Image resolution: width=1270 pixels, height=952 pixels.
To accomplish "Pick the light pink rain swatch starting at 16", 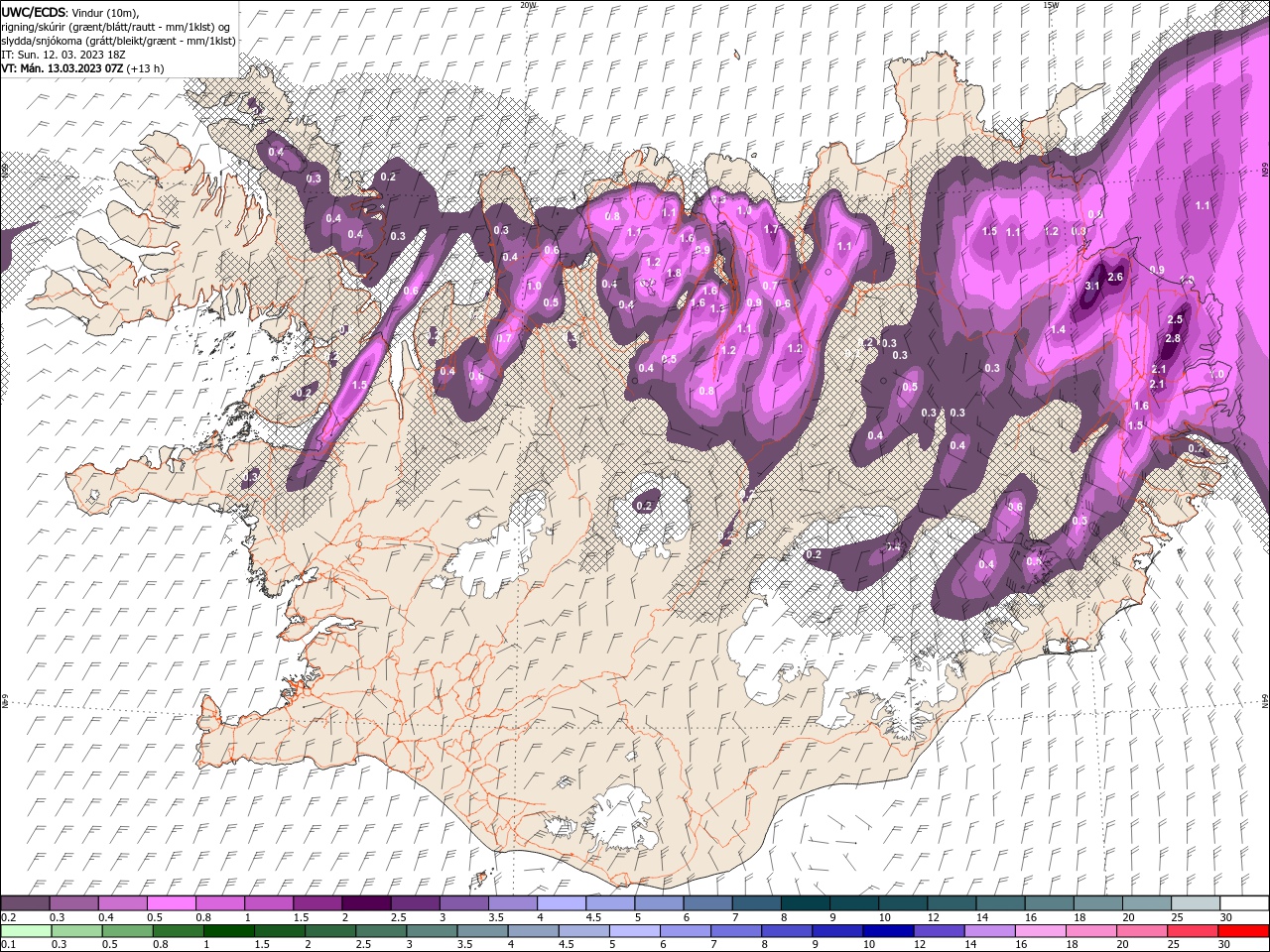I will point(1039,931).
